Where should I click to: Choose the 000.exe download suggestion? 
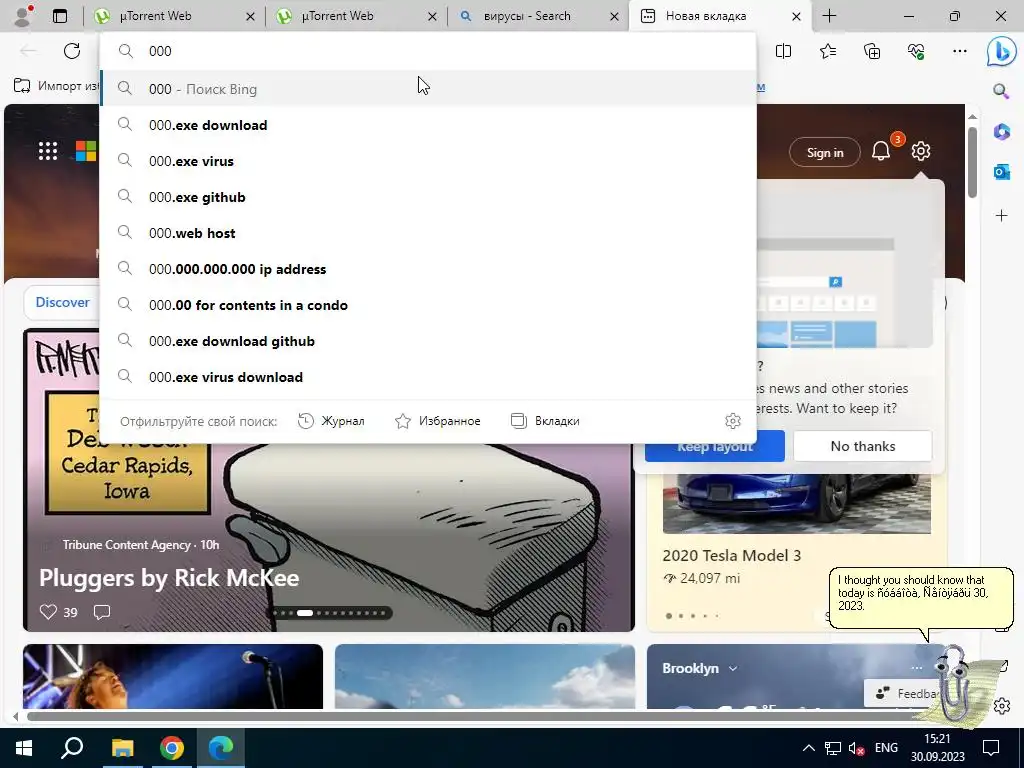click(428, 125)
